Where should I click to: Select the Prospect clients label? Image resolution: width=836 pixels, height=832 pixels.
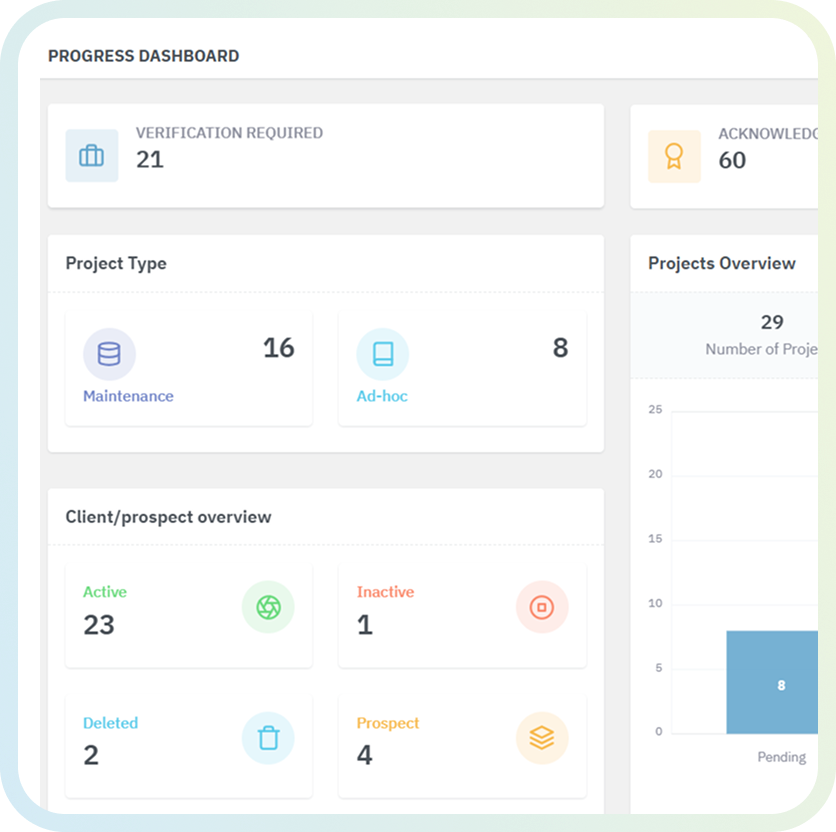pos(388,723)
